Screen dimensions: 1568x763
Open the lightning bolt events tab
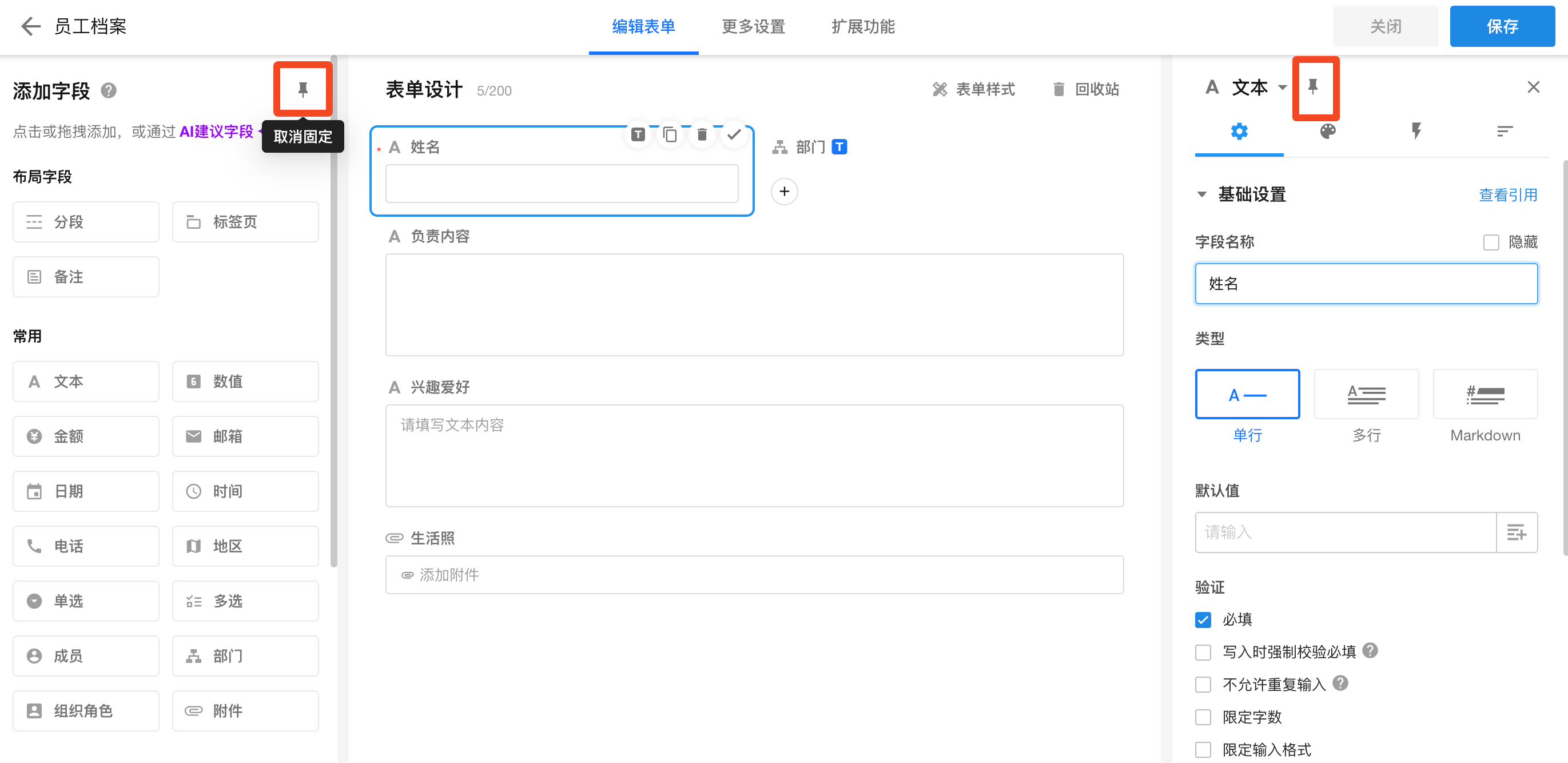coord(1416,131)
